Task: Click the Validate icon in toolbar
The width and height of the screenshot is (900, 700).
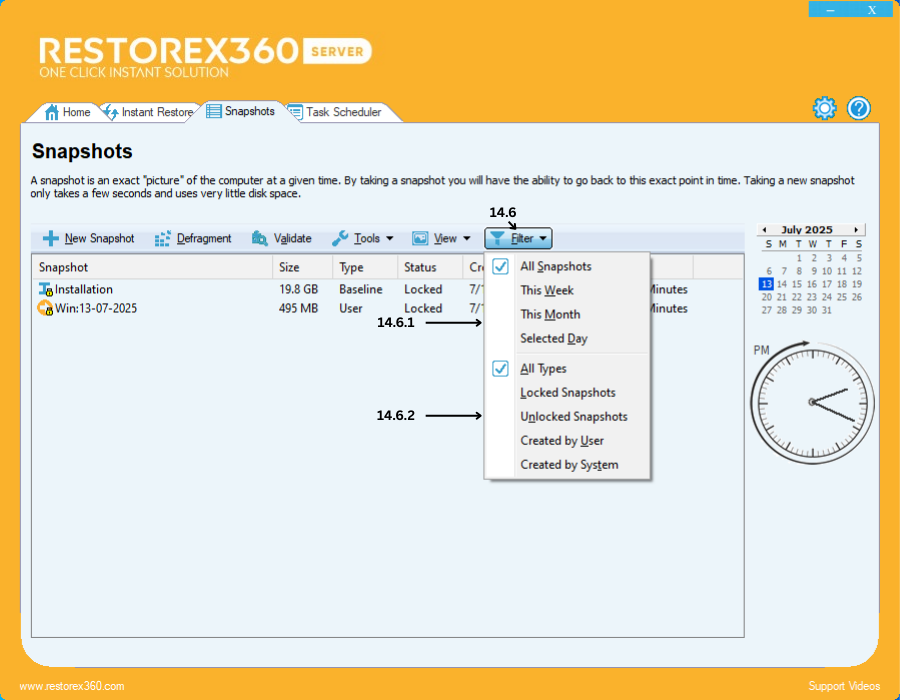Action: pos(259,238)
